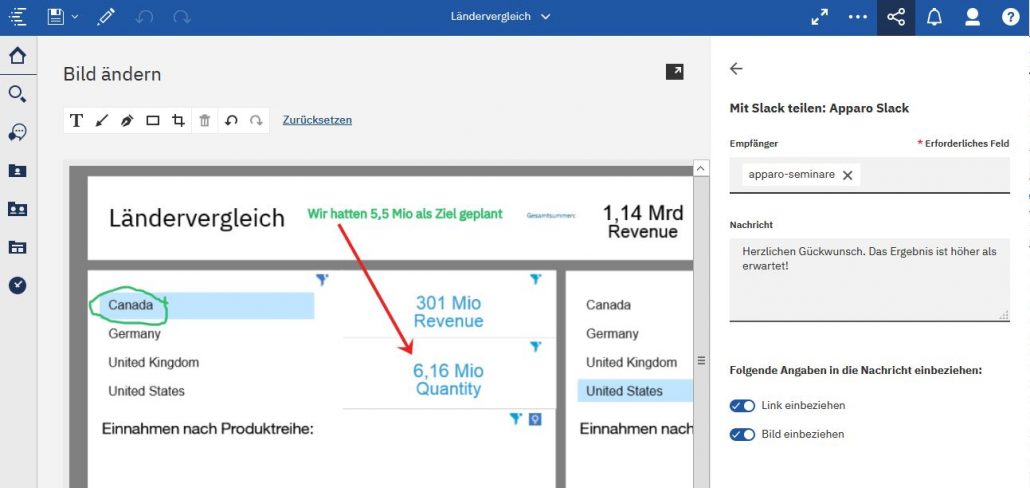Click into the Nachricht message text area
Viewport: 1030px width, 488px height.
[868, 278]
